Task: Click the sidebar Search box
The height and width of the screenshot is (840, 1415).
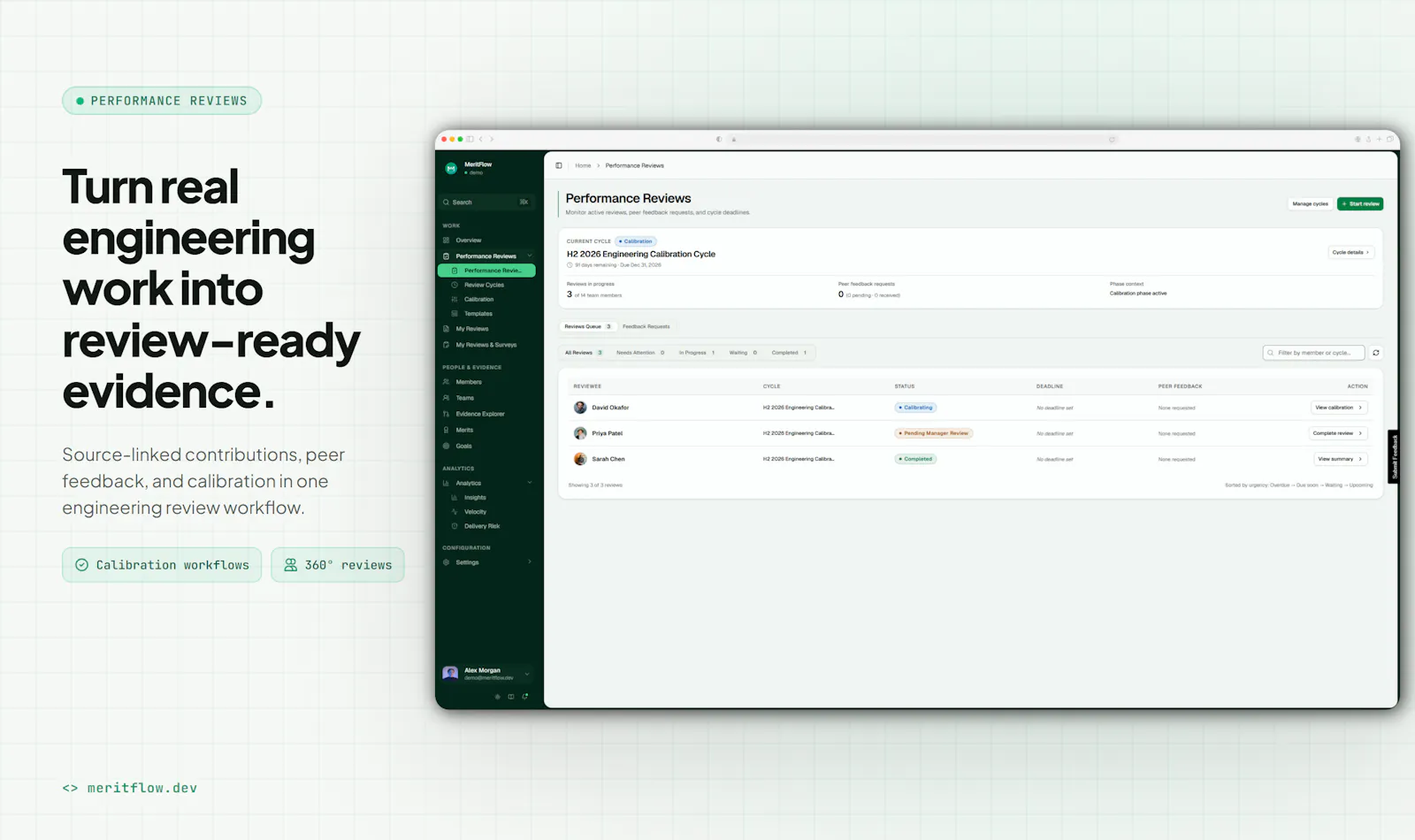Action: (x=487, y=202)
